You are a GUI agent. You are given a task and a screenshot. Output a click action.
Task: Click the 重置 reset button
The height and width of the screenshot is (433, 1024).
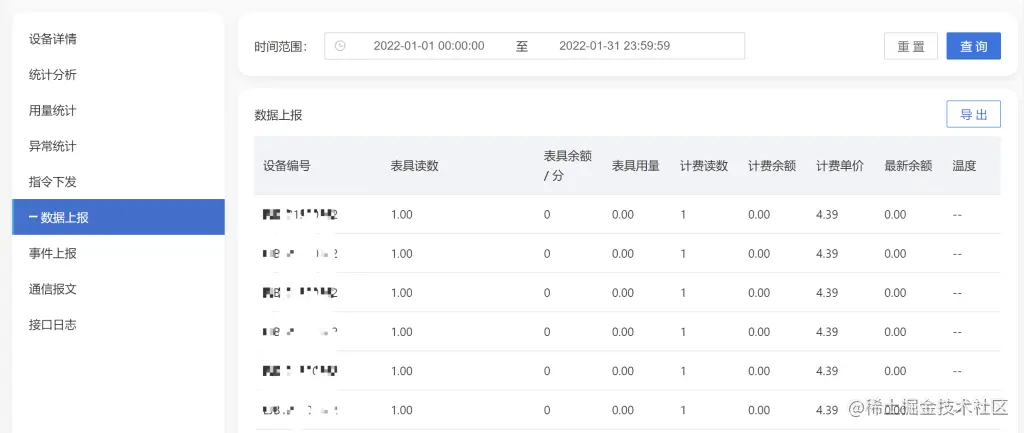(911, 46)
